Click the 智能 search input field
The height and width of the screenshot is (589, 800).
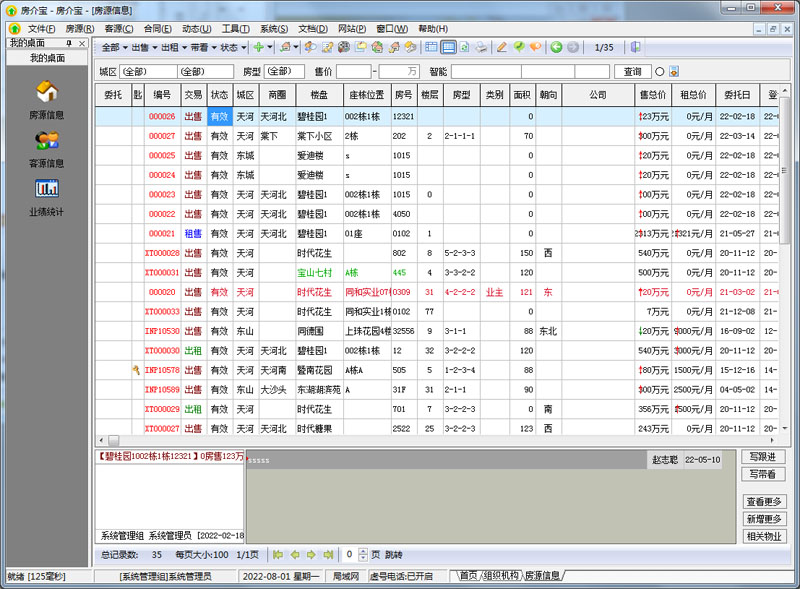coord(486,71)
